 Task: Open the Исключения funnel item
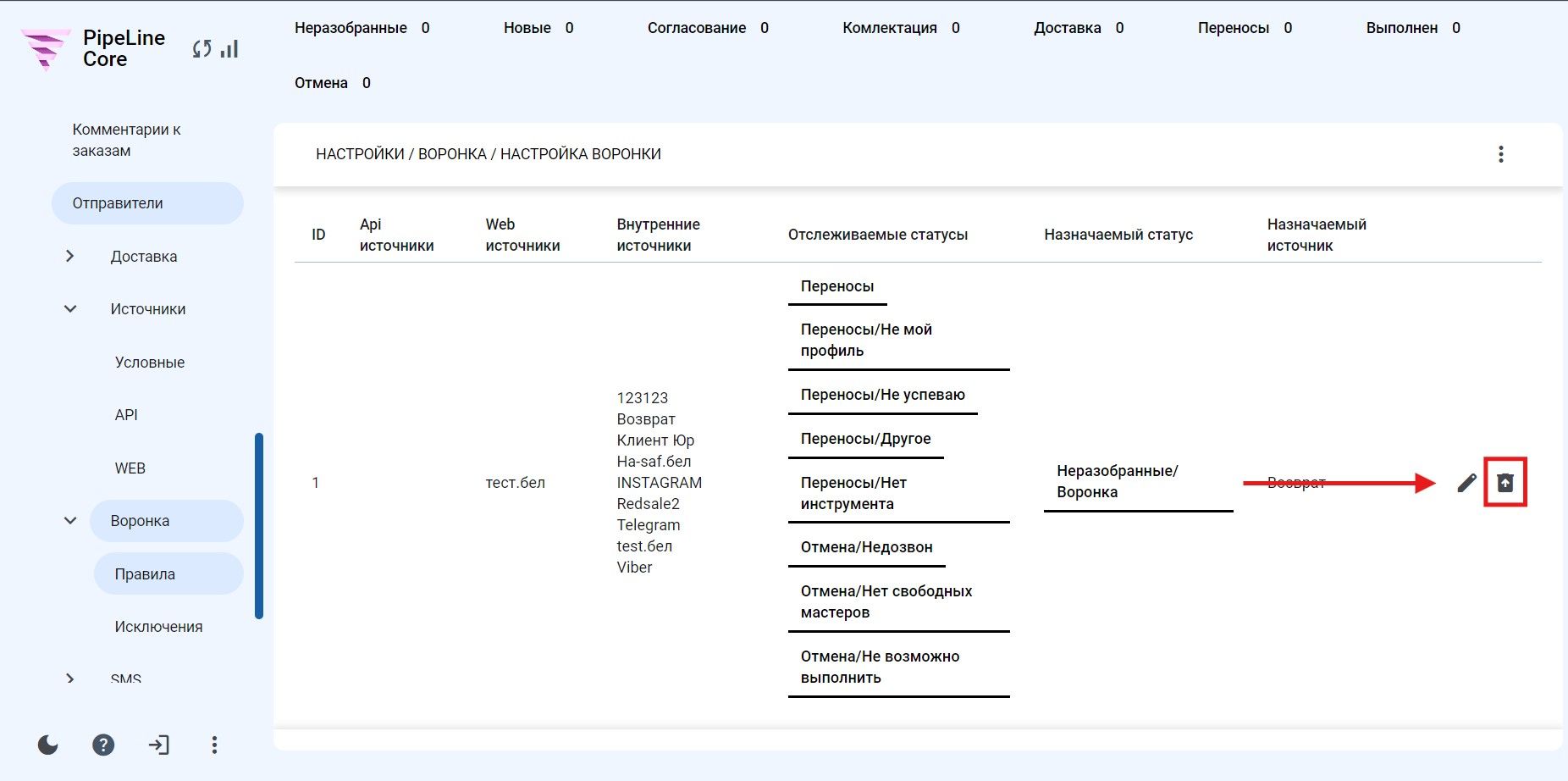click(x=159, y=627)
